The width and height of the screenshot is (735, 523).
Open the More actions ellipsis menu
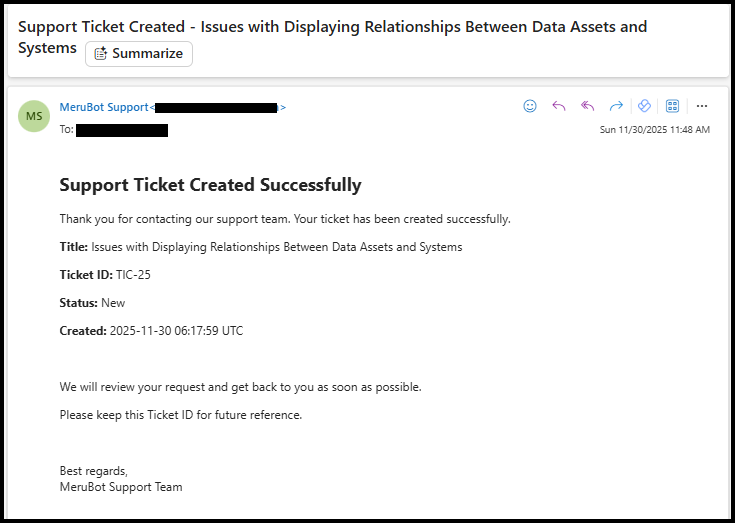click(702, 106)
